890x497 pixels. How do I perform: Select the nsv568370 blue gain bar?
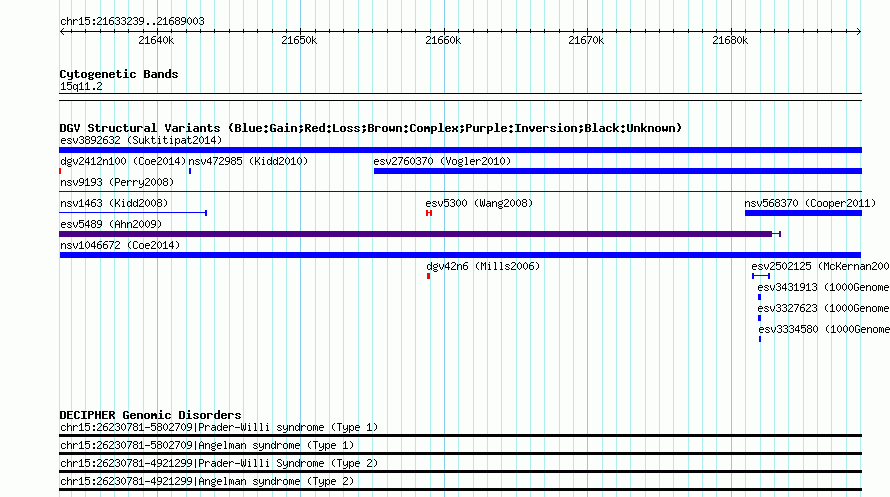(x=803, y=213)
